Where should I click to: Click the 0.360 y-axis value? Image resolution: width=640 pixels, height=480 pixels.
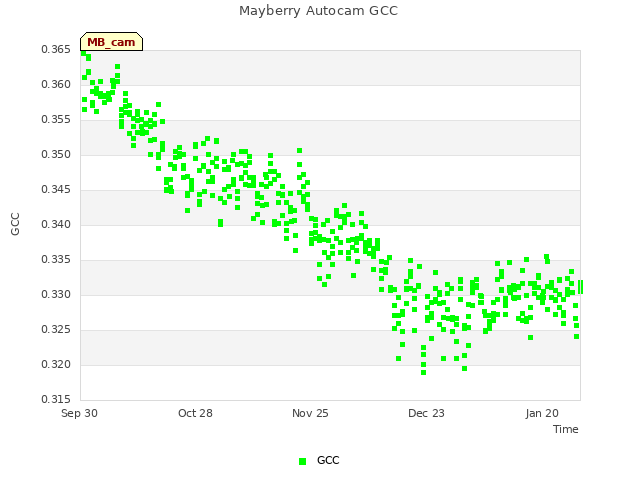pyautogui.click(x=56, y=84)
